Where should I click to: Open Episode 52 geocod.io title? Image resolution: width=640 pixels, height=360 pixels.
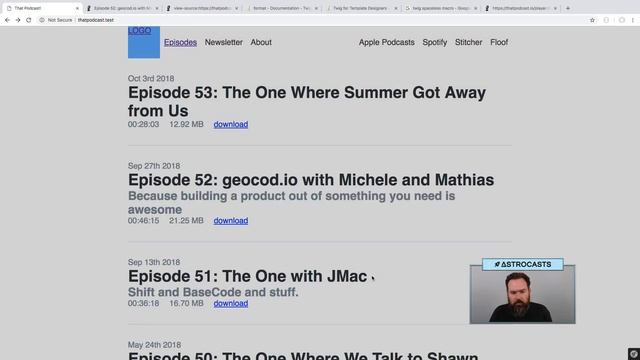click(311, 180)
